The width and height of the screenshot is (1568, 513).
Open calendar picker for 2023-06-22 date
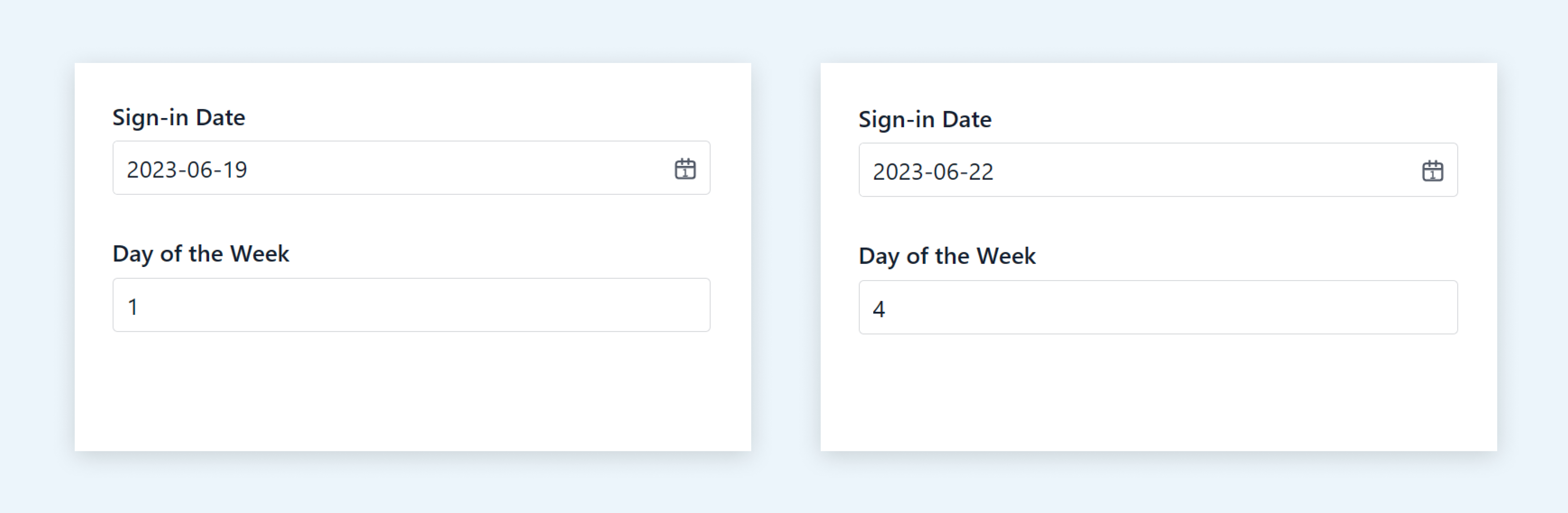(x=1432, y=171)
